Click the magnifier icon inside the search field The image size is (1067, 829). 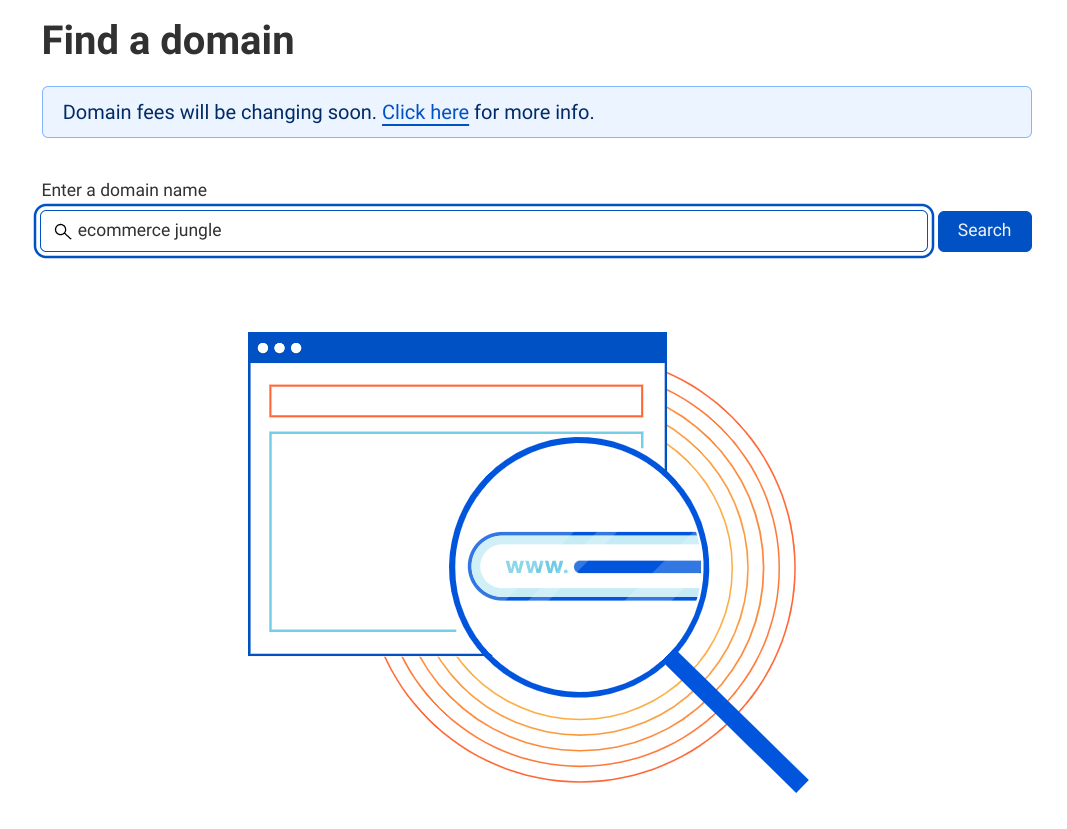62,231
